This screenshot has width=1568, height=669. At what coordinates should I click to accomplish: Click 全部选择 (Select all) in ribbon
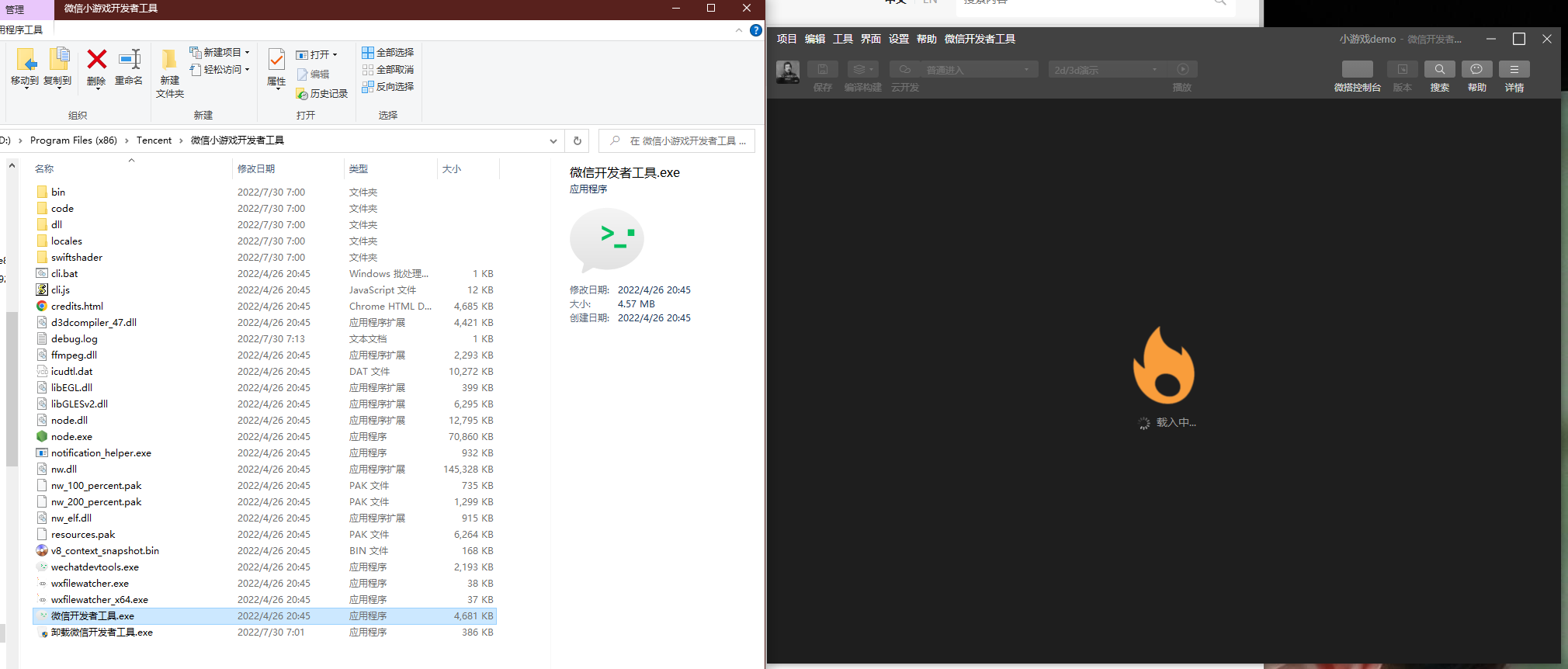click(387, 53)
